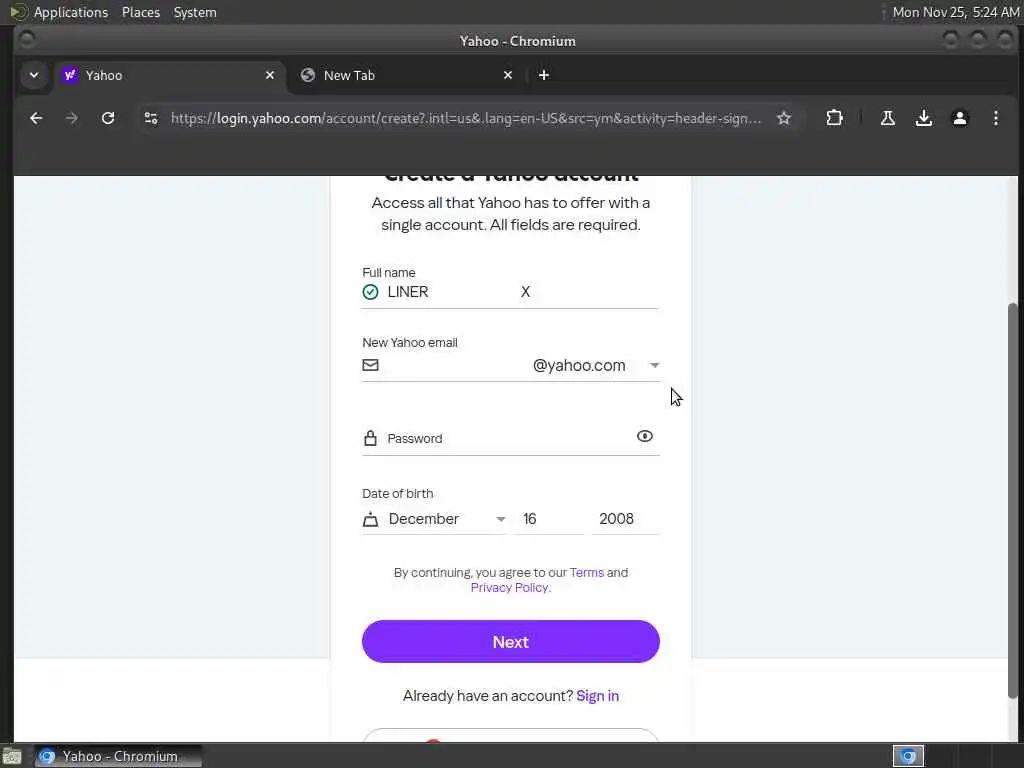
Task: Reload the Yahoo page
Action: pyautogui.click(x=108, y=118)
